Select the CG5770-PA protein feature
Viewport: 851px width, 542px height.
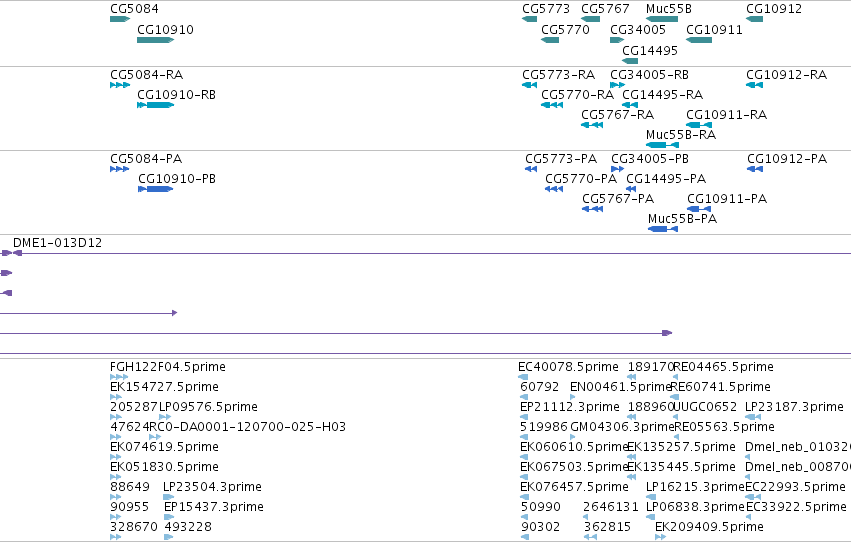pyautogui.click(x=554, y=189)
